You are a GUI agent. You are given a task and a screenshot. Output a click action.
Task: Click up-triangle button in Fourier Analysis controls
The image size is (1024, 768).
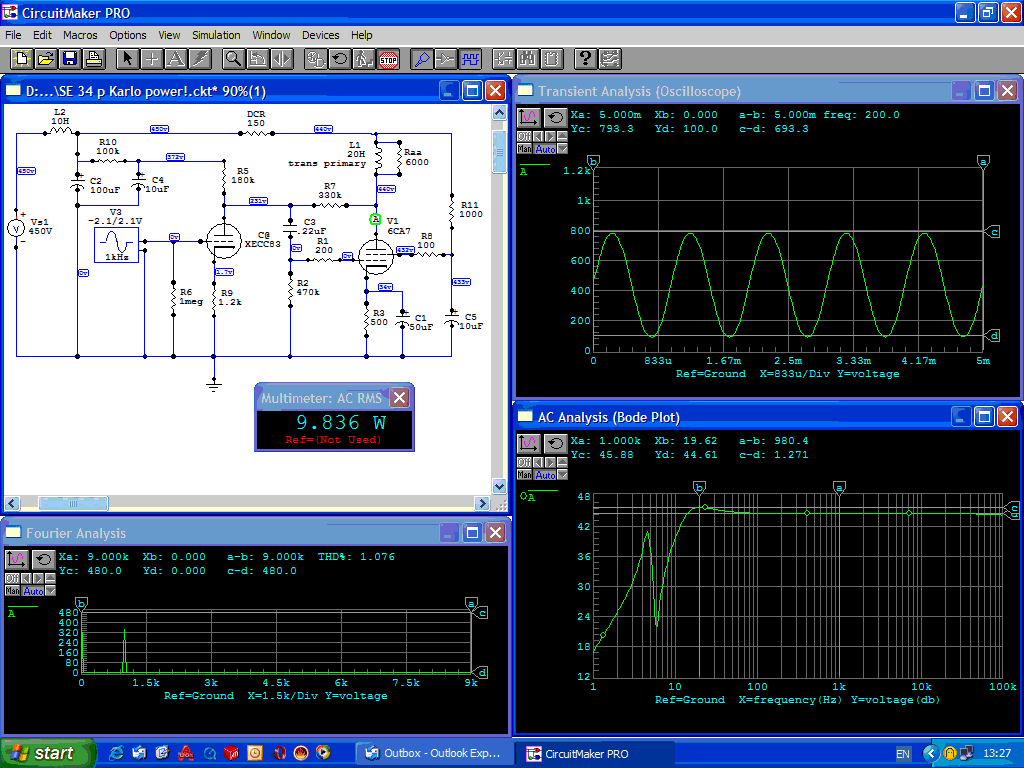pyautogui.click(x=50, y=579)
